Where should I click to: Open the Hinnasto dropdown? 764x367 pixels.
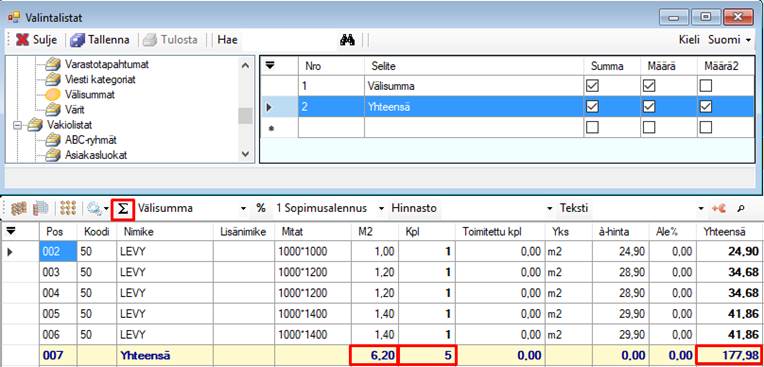tap(550, 209)
